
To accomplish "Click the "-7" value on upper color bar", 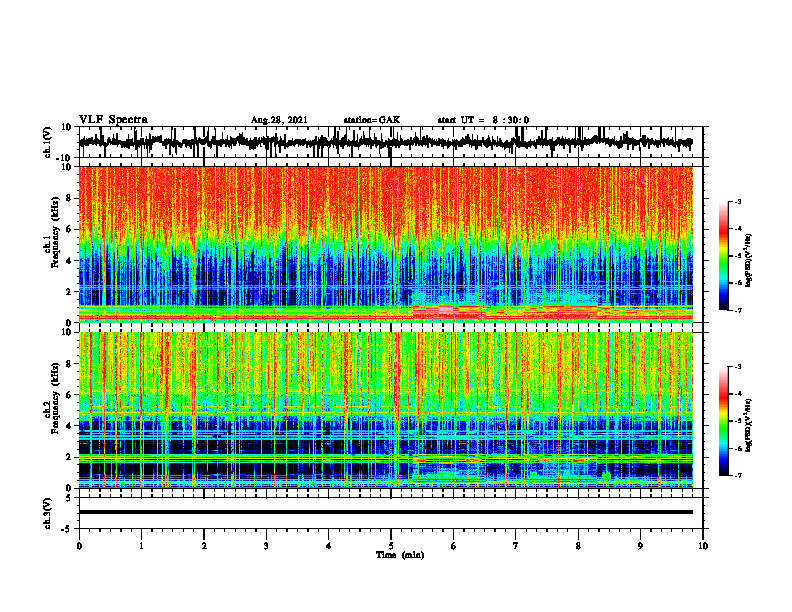I will [x=738, y=310].
